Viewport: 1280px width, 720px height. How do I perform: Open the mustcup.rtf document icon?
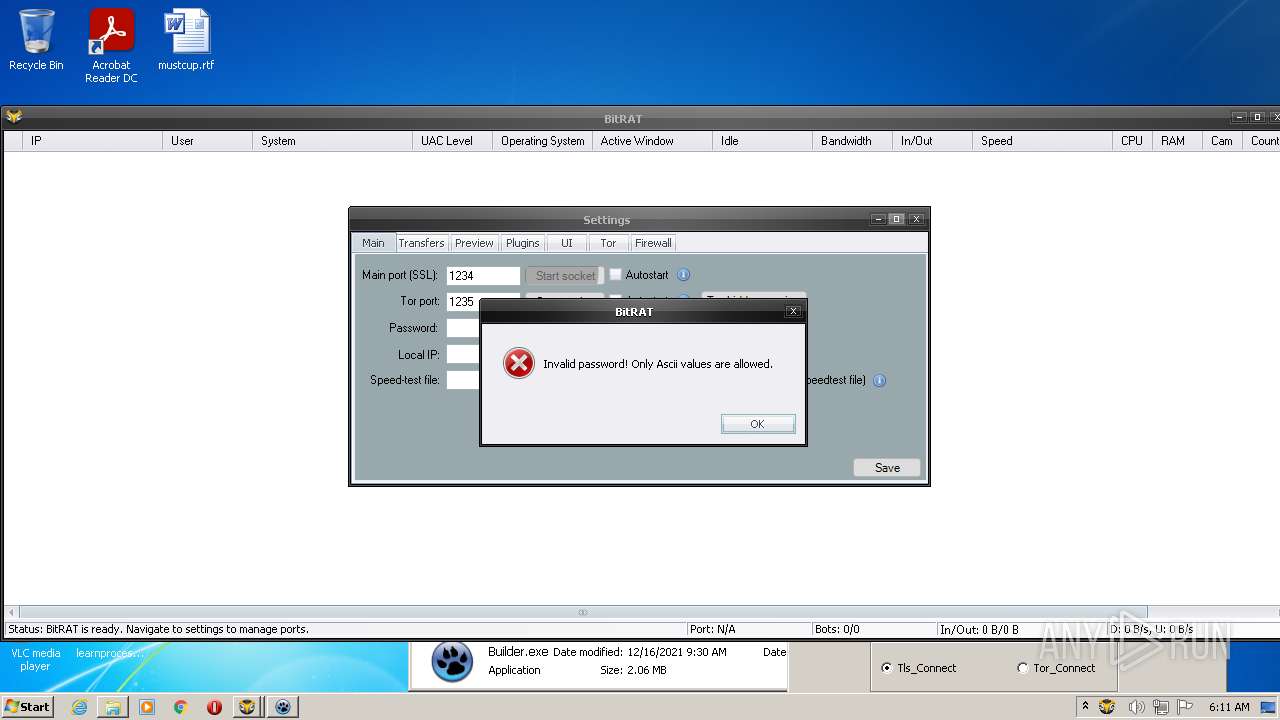coord(186,40)
